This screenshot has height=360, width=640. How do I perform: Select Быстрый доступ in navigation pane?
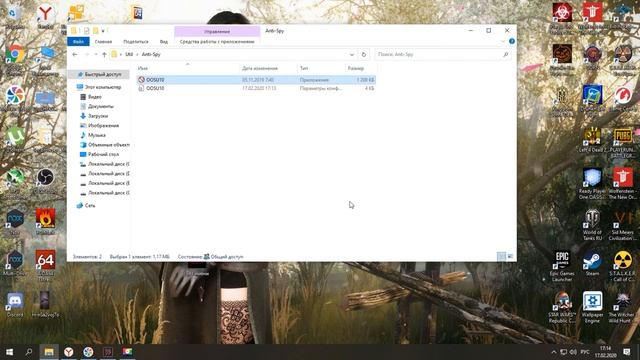click(99, 74)
